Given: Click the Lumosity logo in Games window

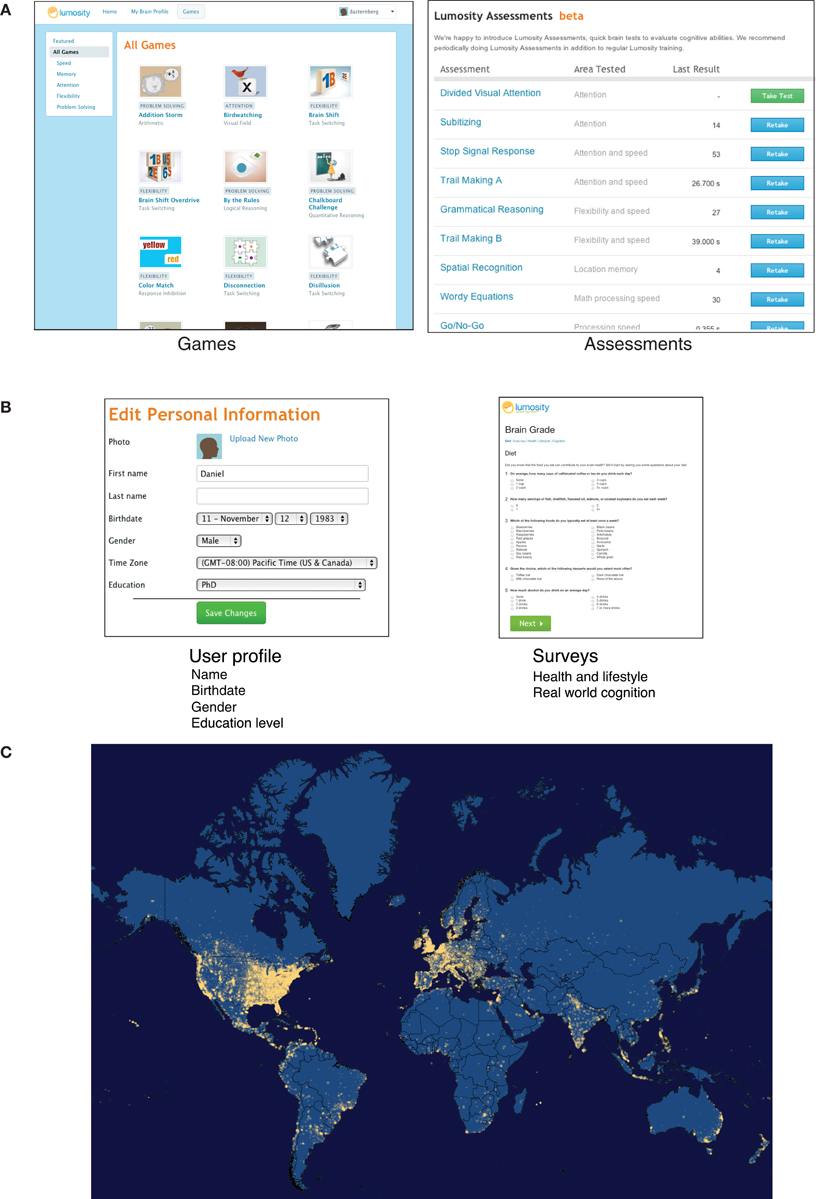Looking at the screenshot, I should coord(69,12).
